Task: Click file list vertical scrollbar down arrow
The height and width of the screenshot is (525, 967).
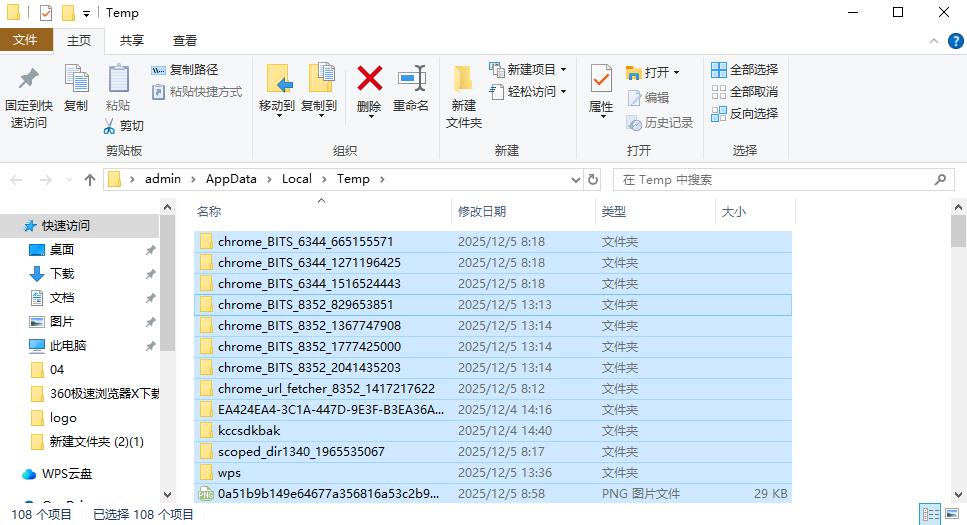Action: 958,494
